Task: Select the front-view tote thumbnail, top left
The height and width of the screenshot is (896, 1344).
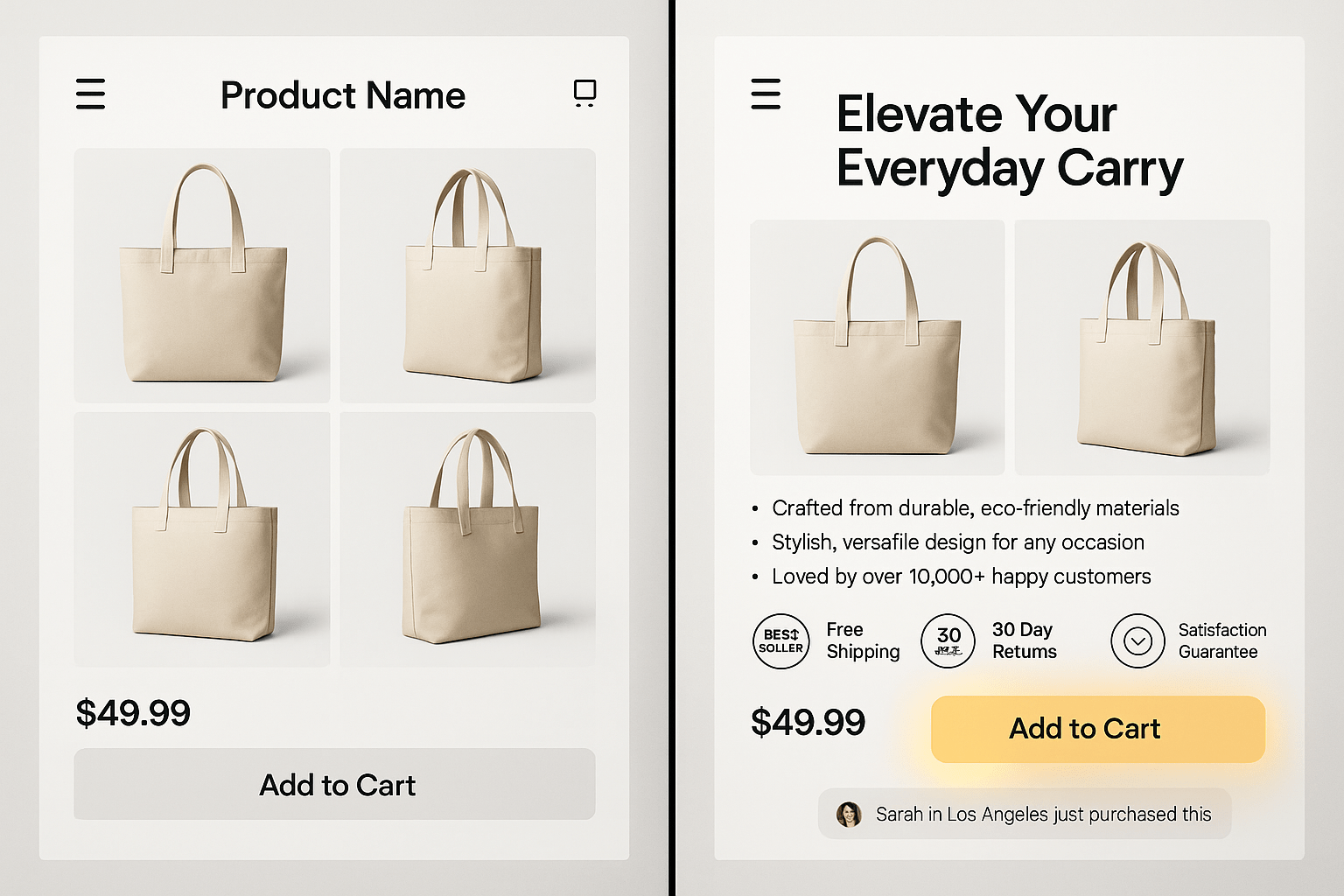Action: [201, 276]
